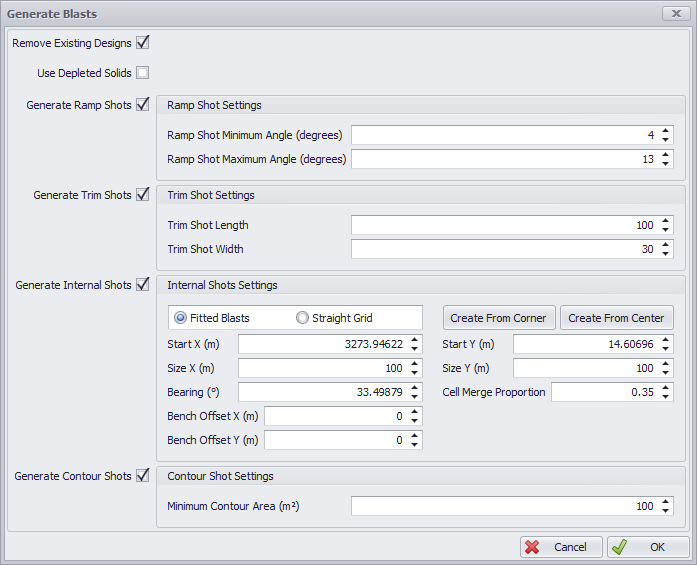Uncheck Generate Contour Shots checkbox
This screenshot has height=565, width=697.
click(x=143, y=476)
